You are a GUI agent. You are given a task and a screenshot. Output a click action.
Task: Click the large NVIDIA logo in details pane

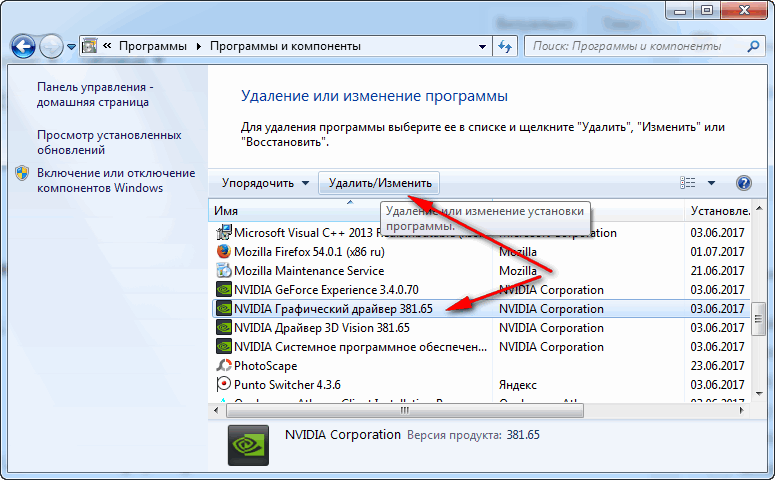(x=248, y=445)
